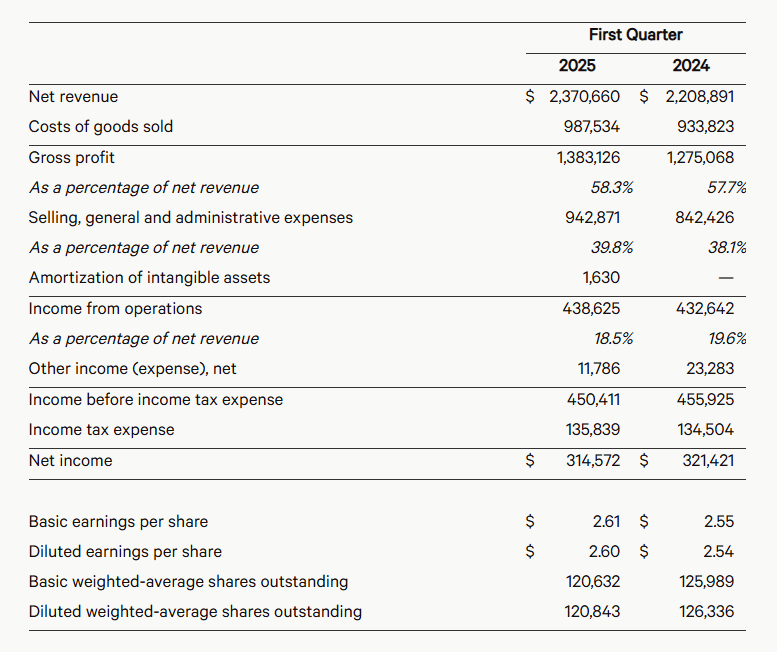Click the 58.3% gross margin percentage

(612, 188)
